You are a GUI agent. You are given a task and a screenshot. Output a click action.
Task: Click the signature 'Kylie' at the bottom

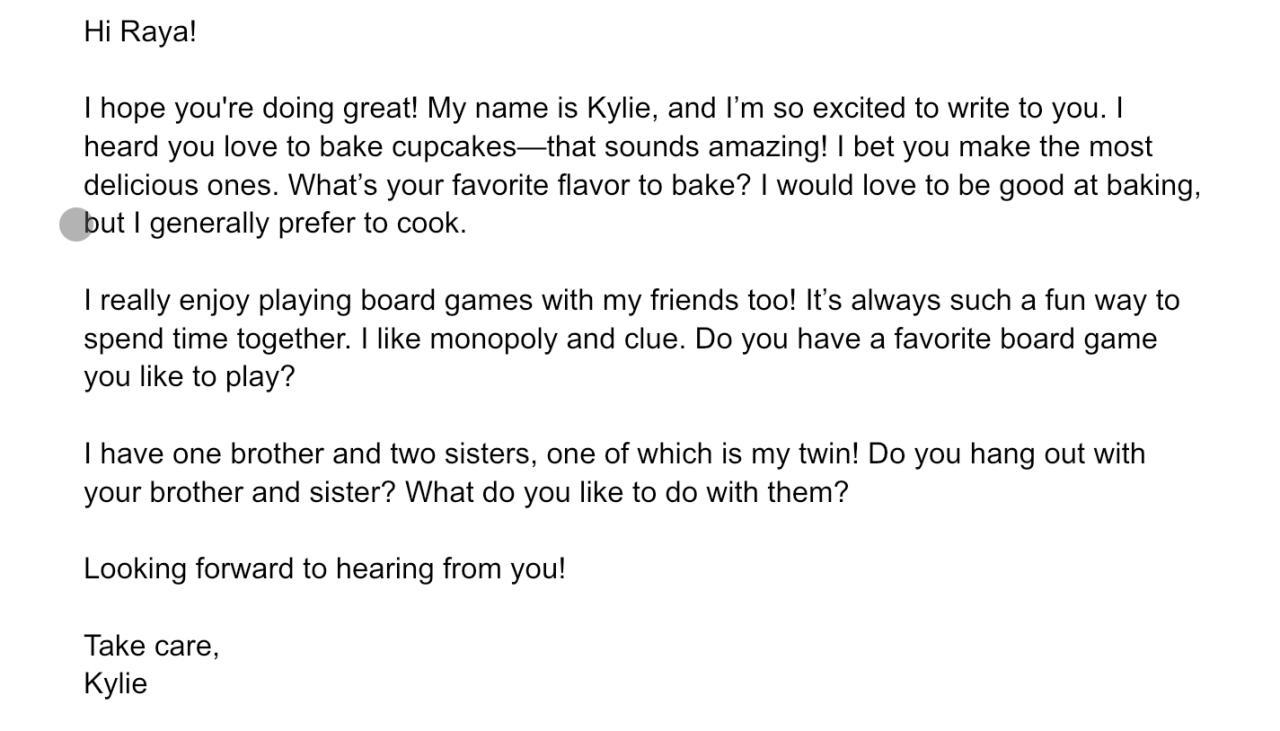point(115,685)
